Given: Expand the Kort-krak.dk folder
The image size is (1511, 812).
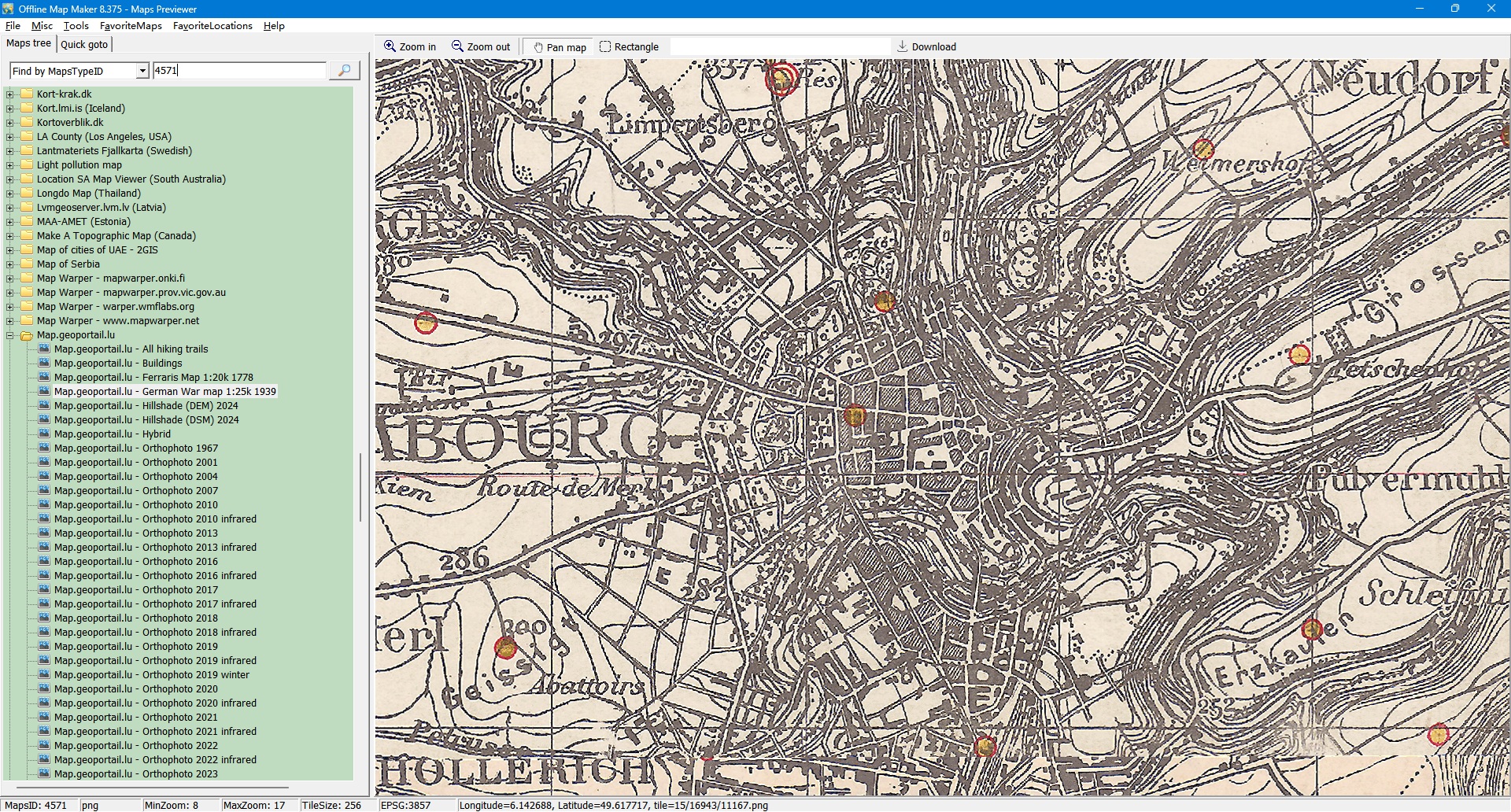Looking at the screenshot, I should click(10, 94).
